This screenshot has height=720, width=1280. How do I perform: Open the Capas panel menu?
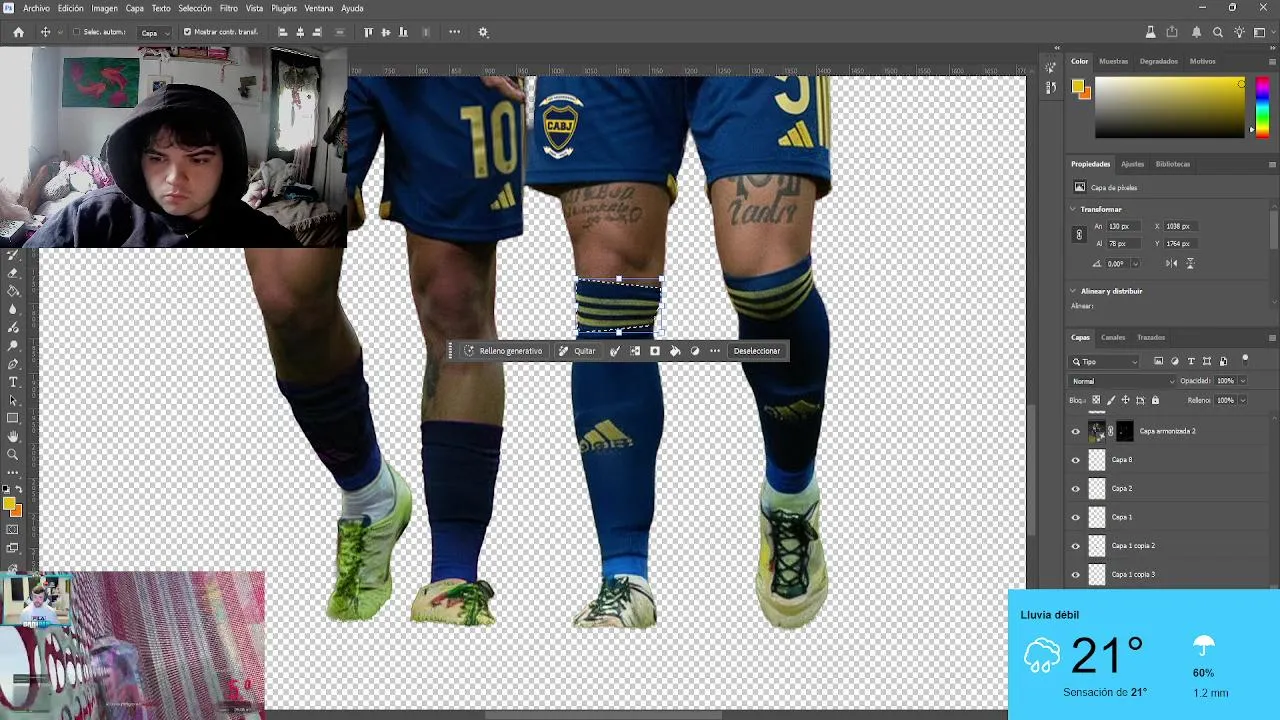(1272, 337)
